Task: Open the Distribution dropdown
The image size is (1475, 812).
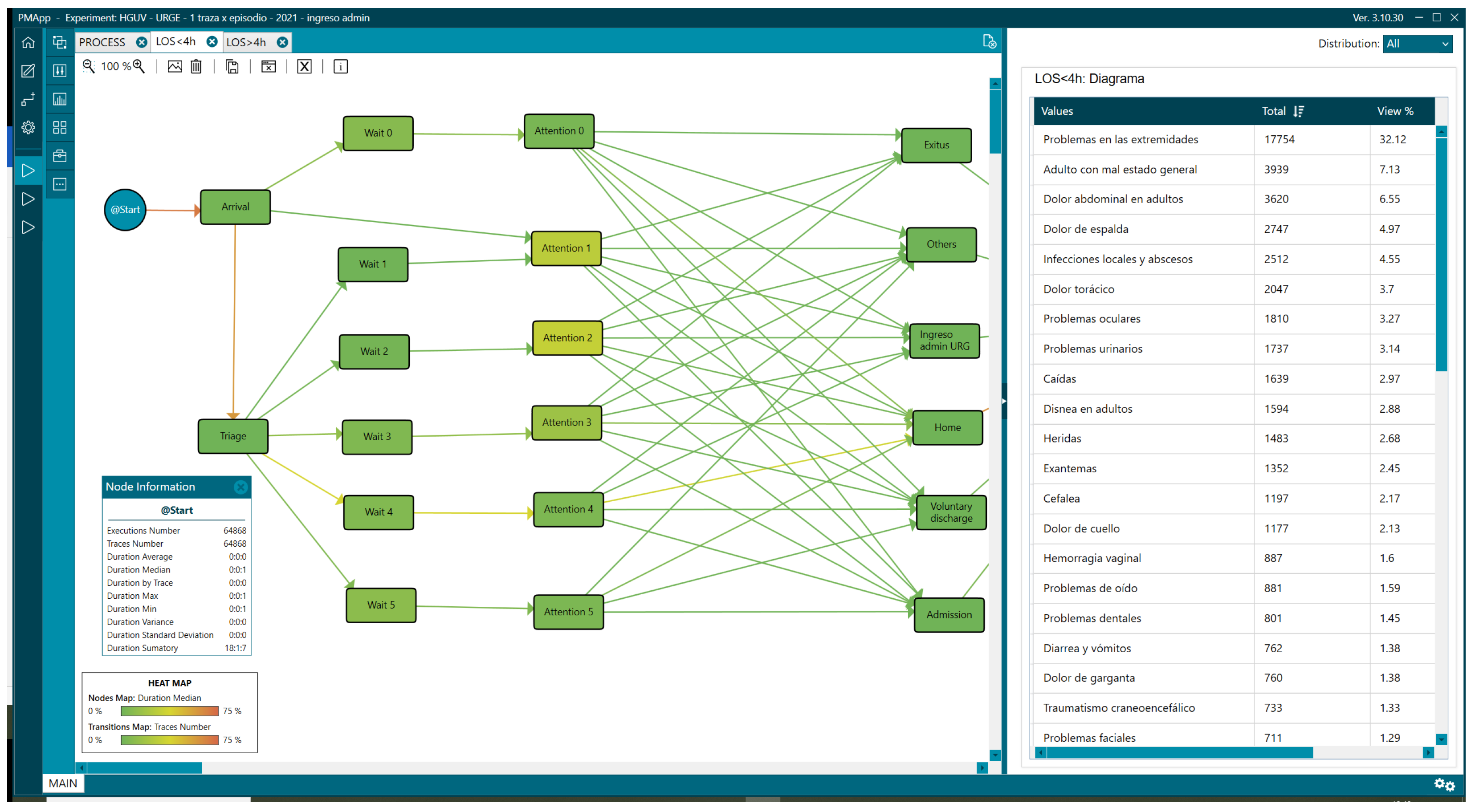Action: click(x=1417, y=44)
